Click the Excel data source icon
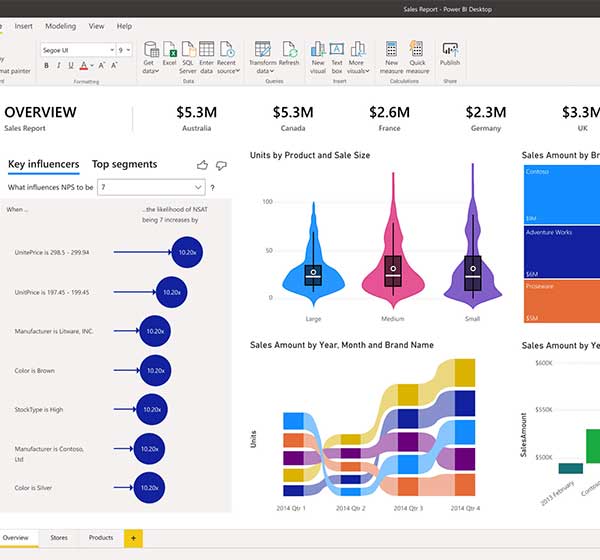Screen dimensions: 600x560 coord(170,56)
